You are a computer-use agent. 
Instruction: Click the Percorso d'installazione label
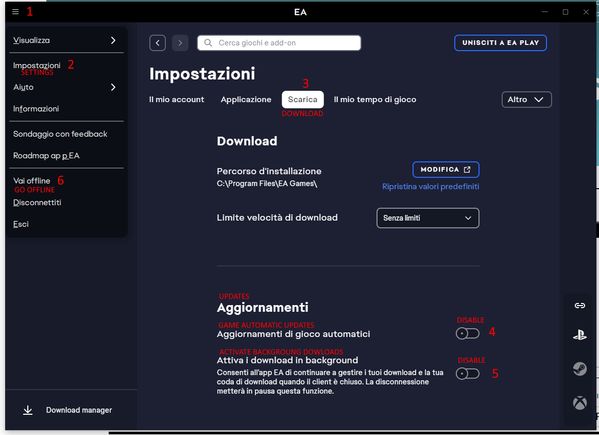(x=269, y=171)
